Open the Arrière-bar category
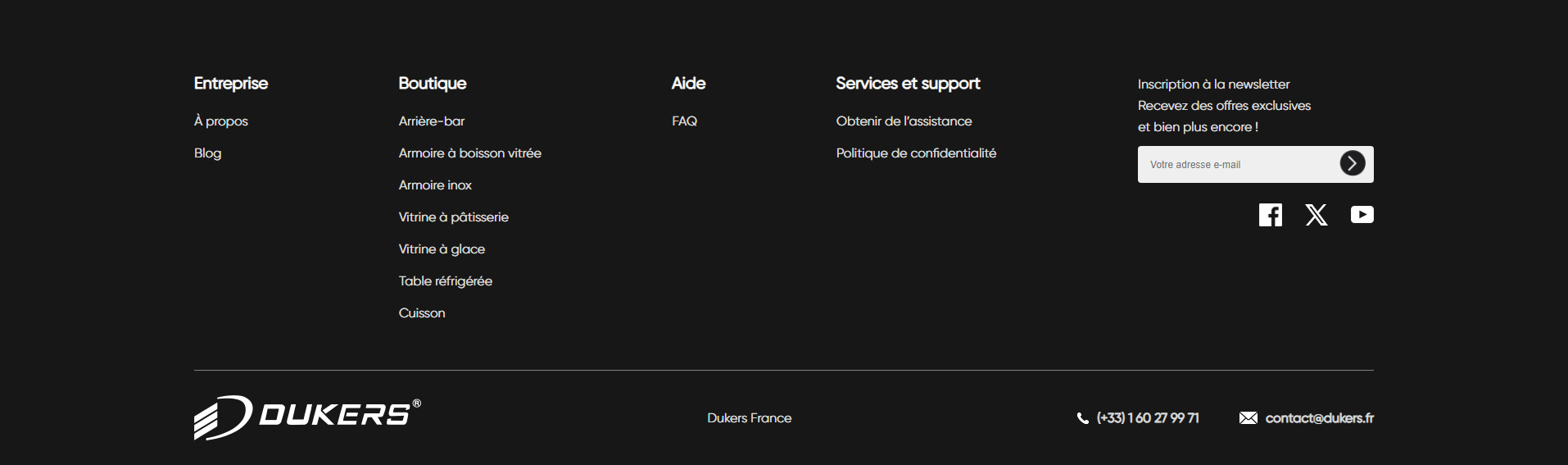Viewport: 1568px width, 465px height. click(x=432, y=121)
